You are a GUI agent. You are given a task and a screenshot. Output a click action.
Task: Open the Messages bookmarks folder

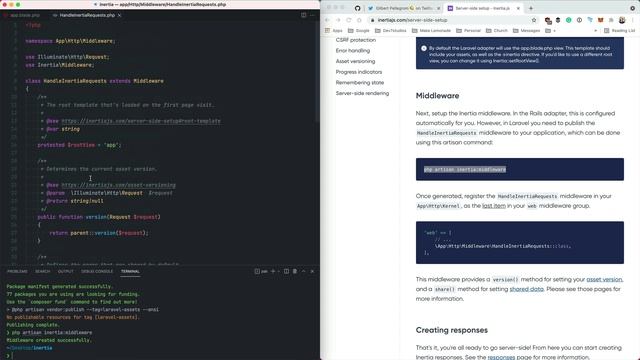click(527, 31)
